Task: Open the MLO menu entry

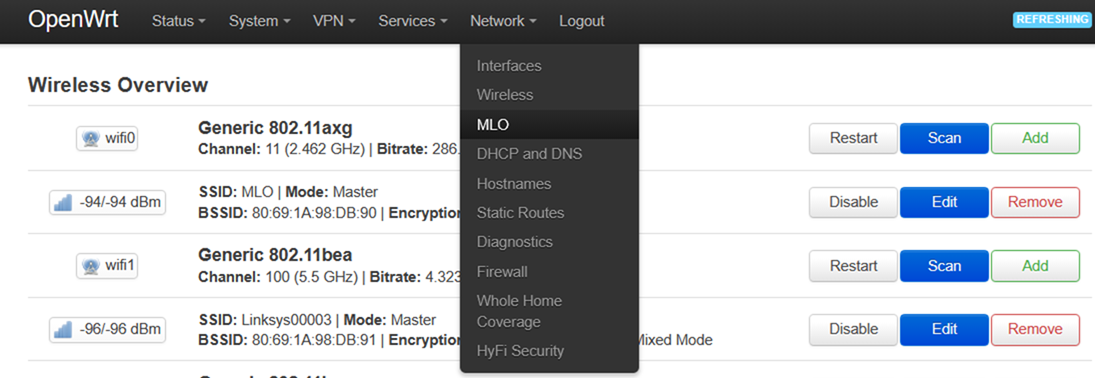Action: (549, 124)
